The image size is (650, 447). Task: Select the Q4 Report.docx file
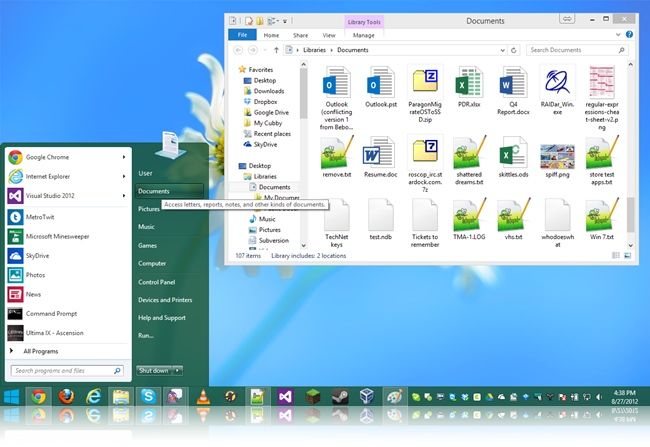pos(514,90)
